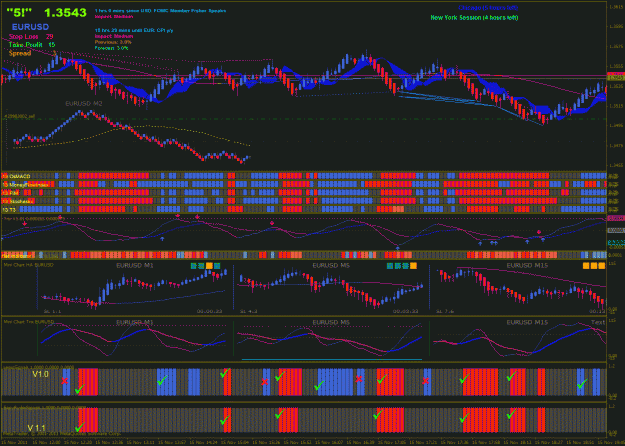Click EURUSD M1 label in Heiken Ashi mini chart
Screen dimensions: 625x446
[135, 265]
